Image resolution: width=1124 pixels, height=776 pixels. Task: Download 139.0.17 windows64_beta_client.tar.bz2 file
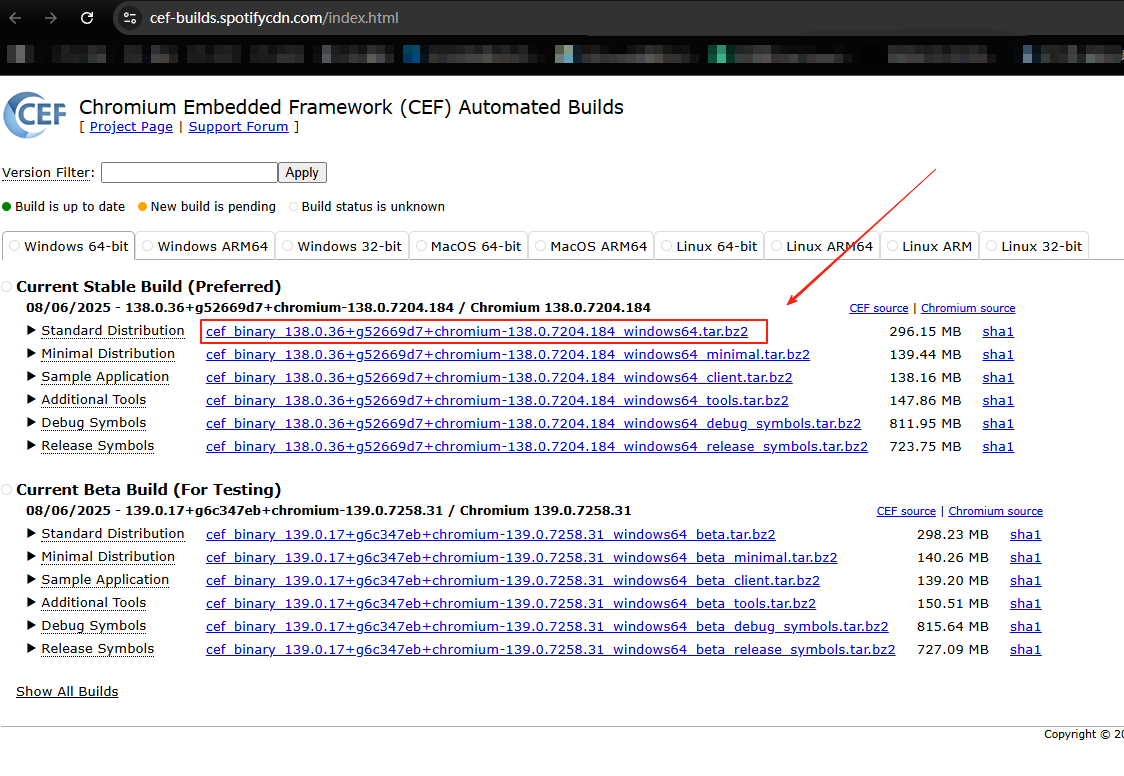pos(513,580)
